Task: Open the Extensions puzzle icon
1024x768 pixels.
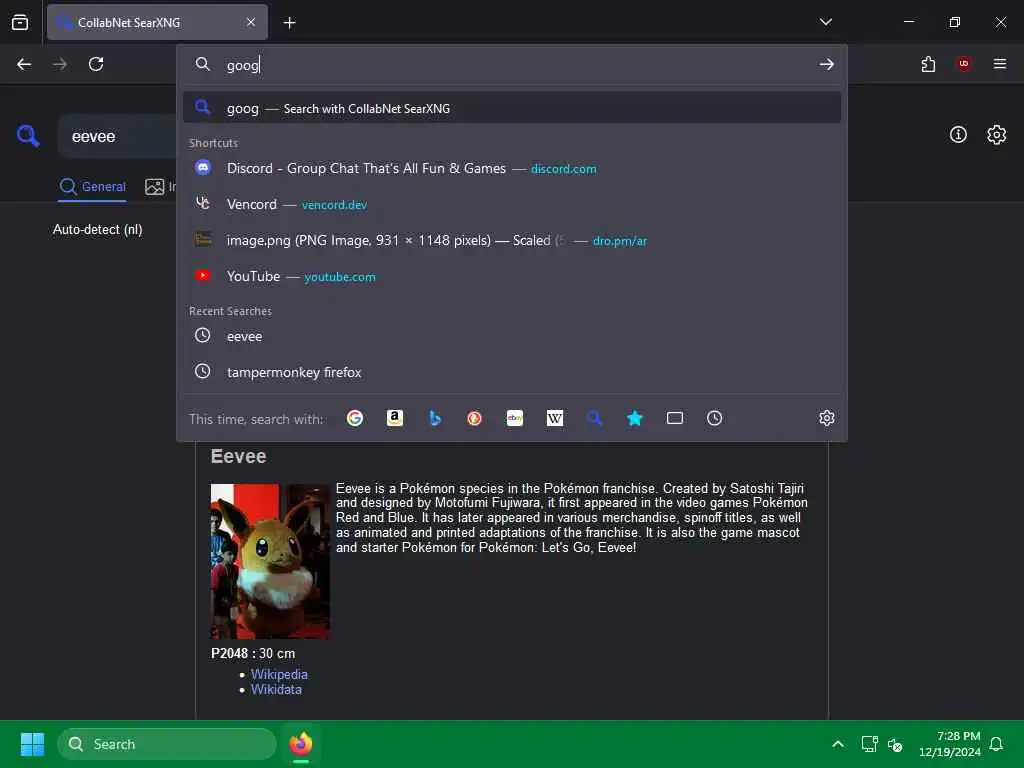Action: coord(928,64)
